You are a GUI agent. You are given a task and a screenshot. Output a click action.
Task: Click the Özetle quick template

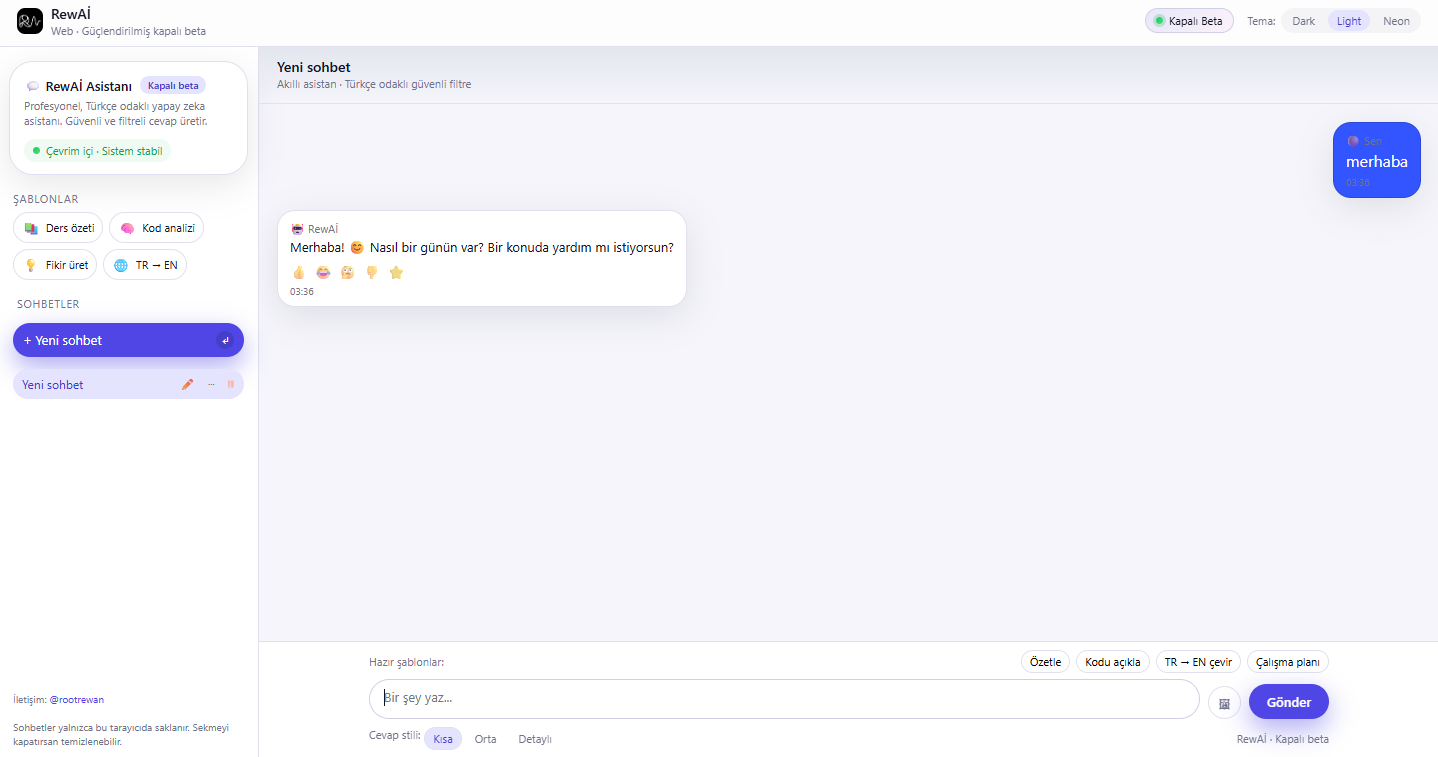pos(1045,662)
